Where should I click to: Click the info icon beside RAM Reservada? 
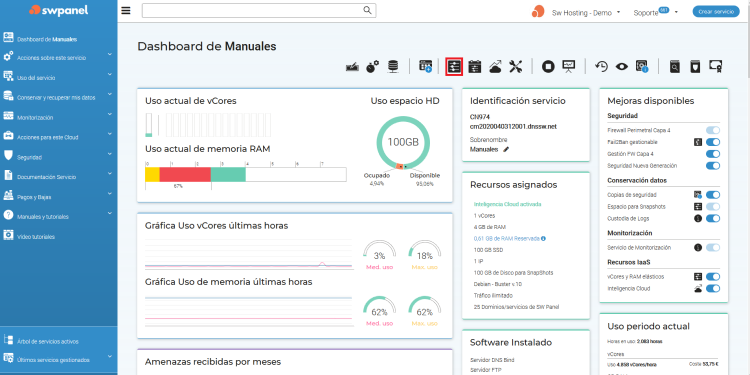(543, 238)
